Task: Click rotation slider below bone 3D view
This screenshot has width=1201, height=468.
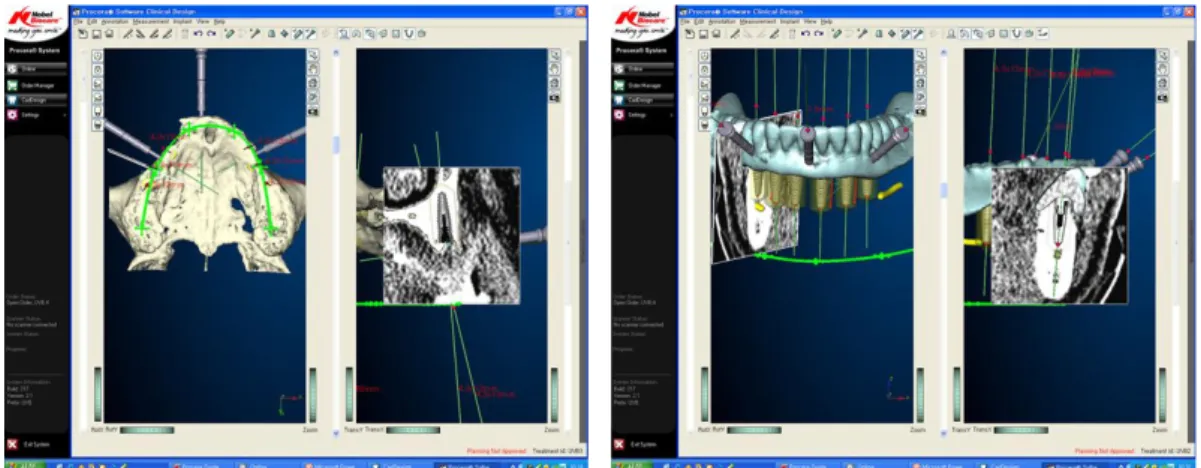Action: tap(147, 430)
